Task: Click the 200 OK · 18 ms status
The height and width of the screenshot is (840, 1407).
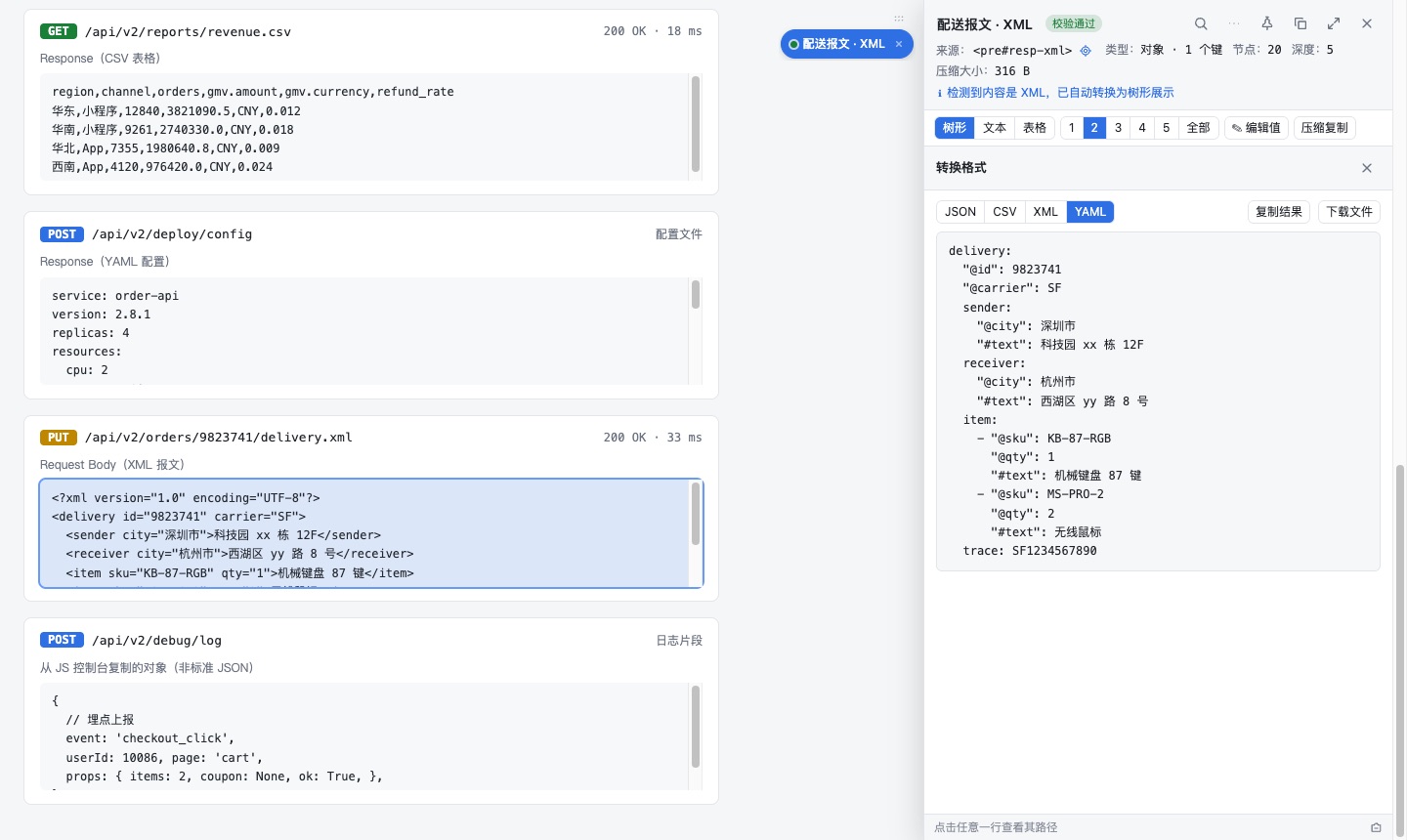Action: pos(653,31)
